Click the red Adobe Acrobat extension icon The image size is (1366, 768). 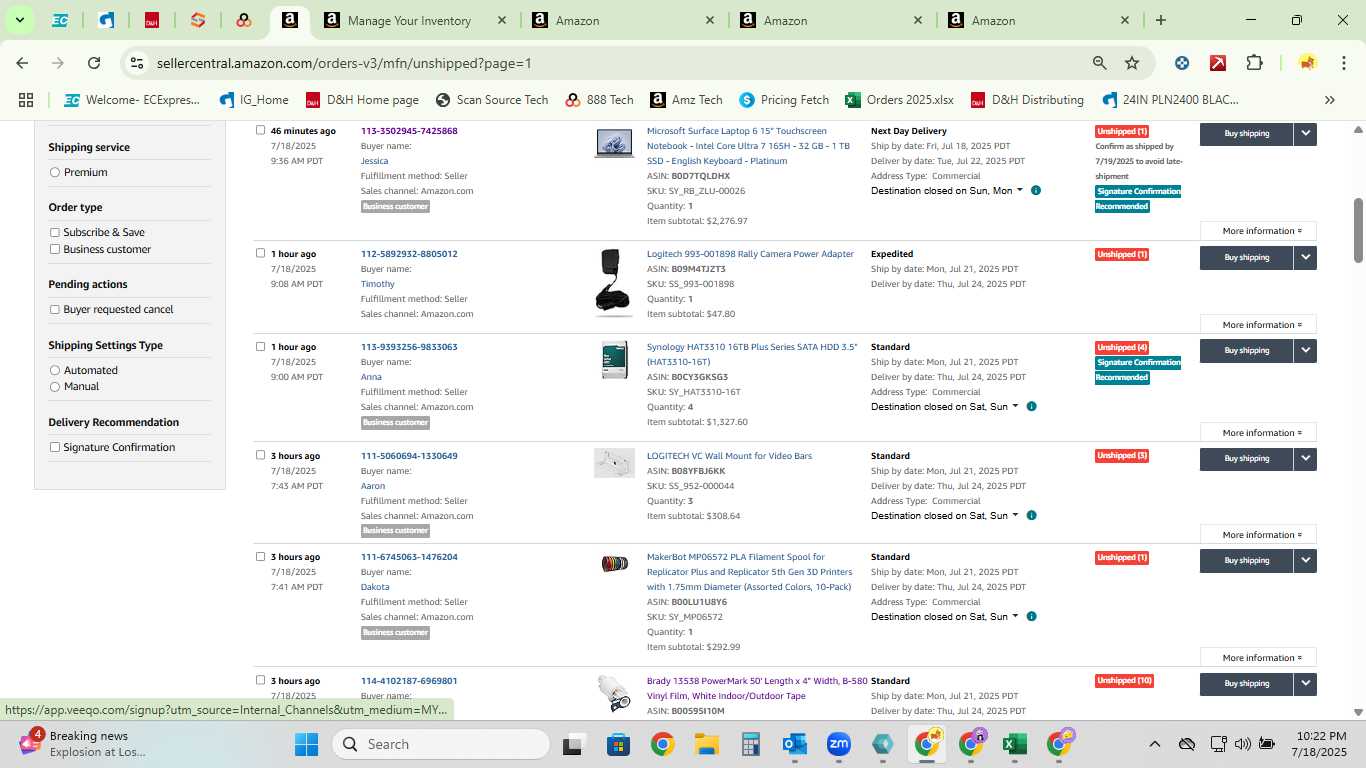pos(1218,63)
